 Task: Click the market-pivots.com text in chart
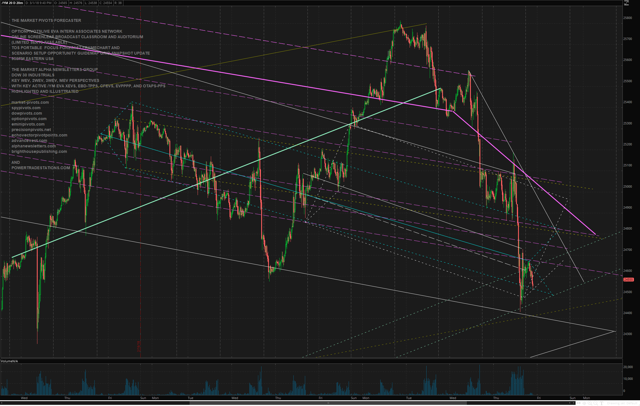coord(30,102)
